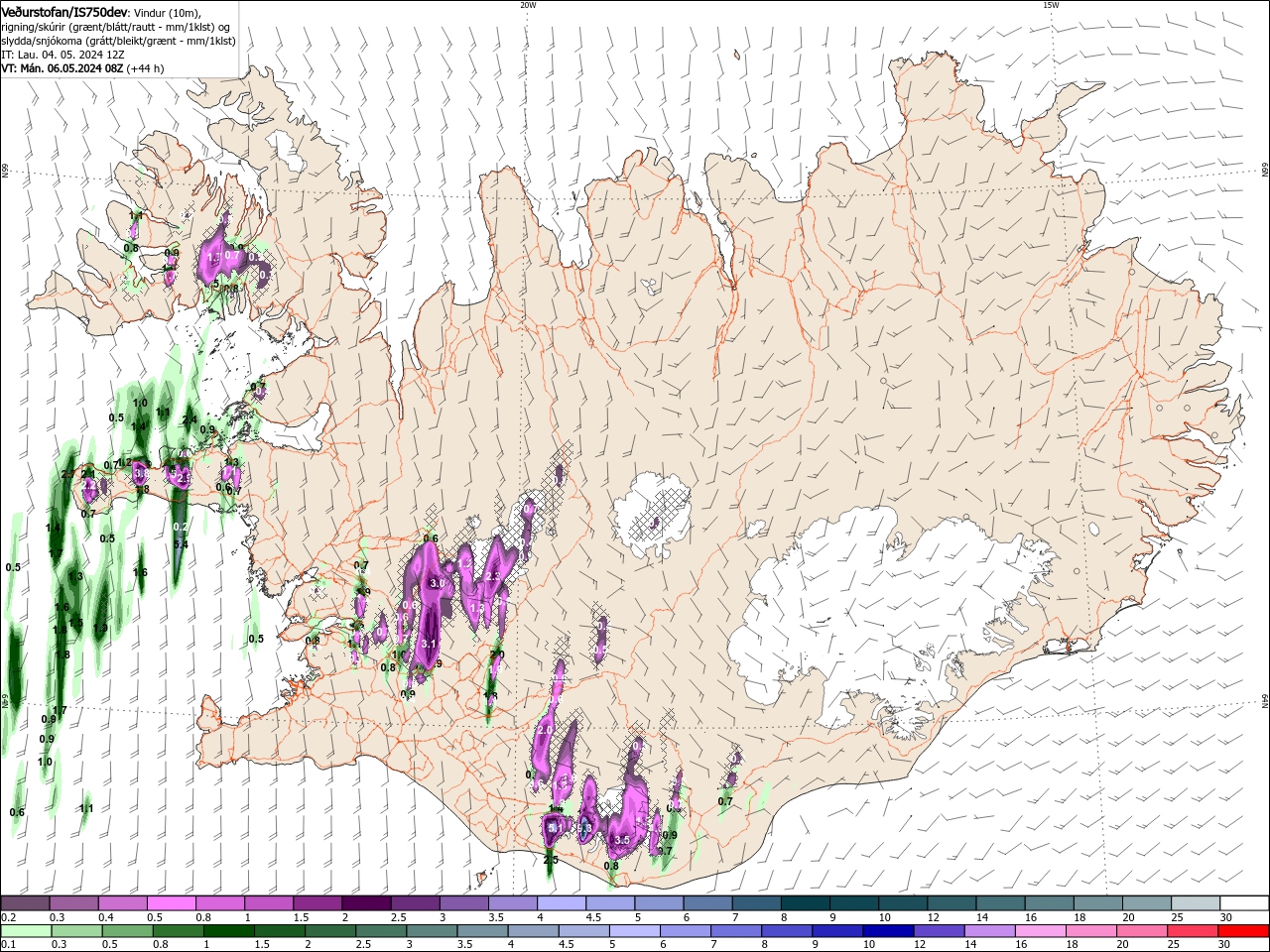Pick the crimson 25–30 rain legend swatch

click(1194, 931)
